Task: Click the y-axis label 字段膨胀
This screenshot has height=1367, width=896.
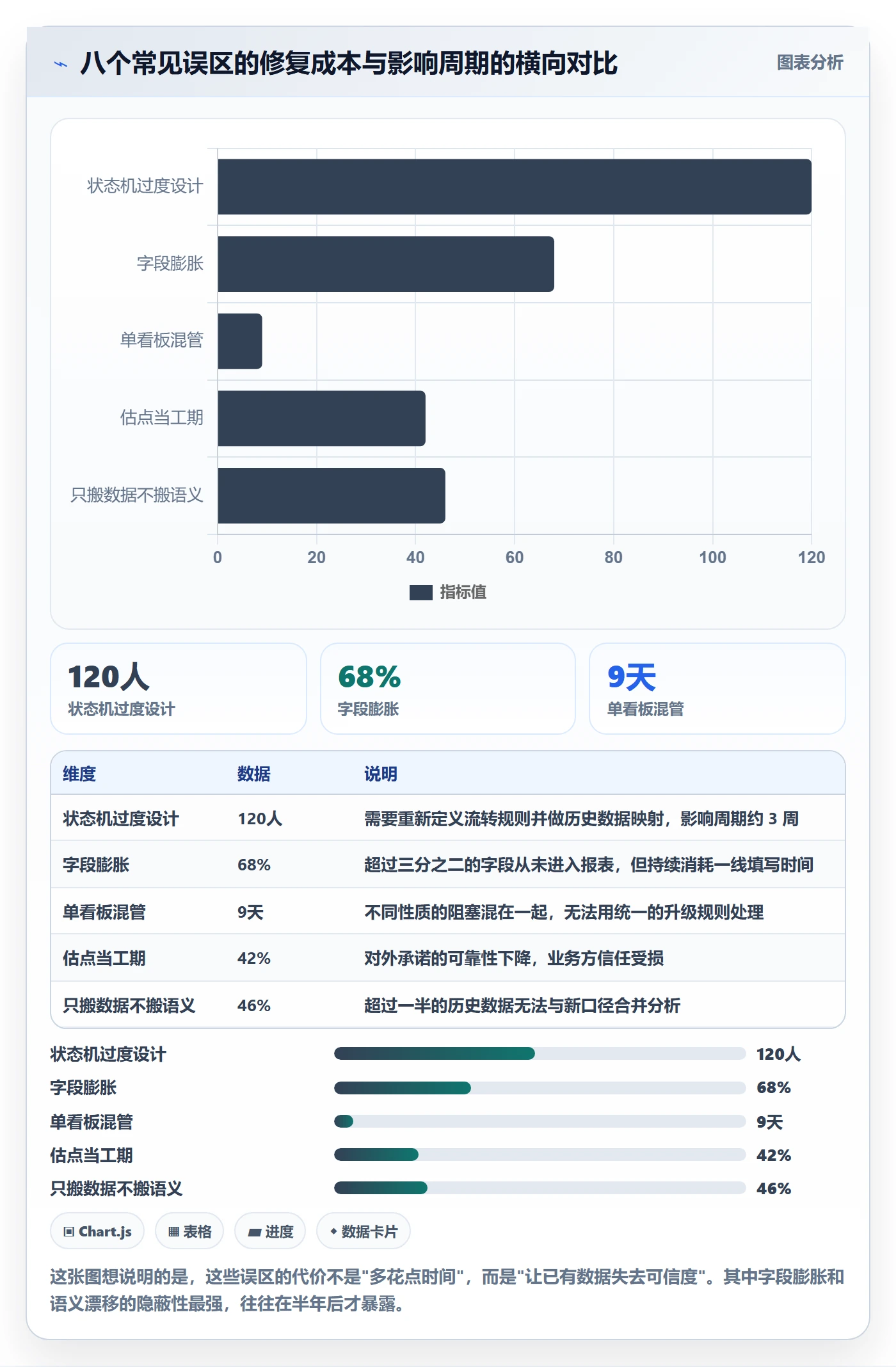Action: [x=170, y=263]
